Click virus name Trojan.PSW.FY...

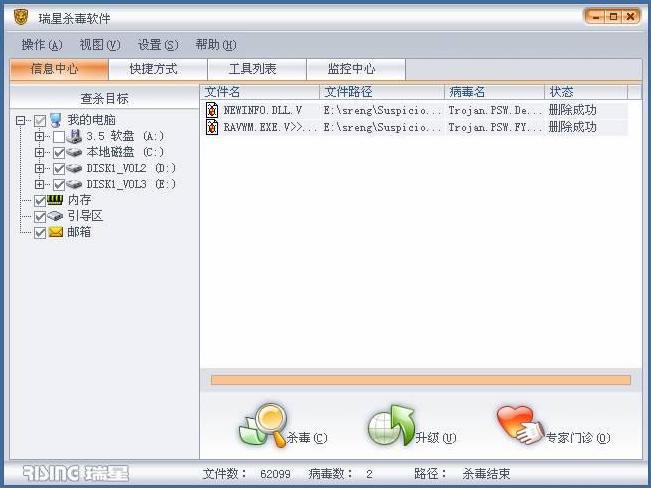pyautogui.click(x=495, y=127)
